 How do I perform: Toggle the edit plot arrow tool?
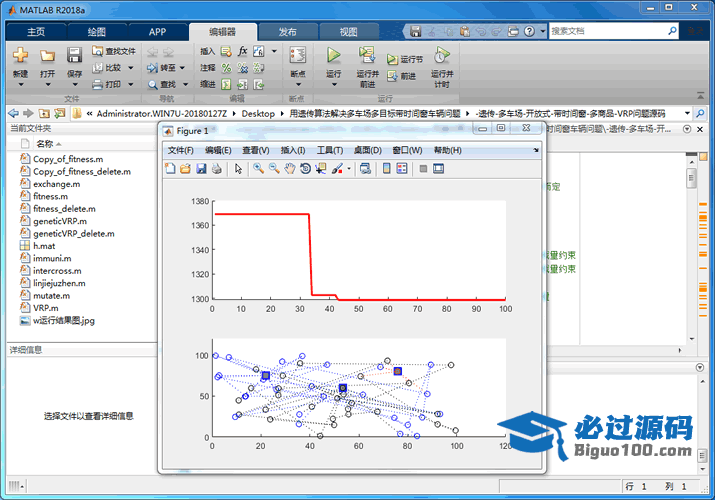pyautogui.click(x=238, y=169)
